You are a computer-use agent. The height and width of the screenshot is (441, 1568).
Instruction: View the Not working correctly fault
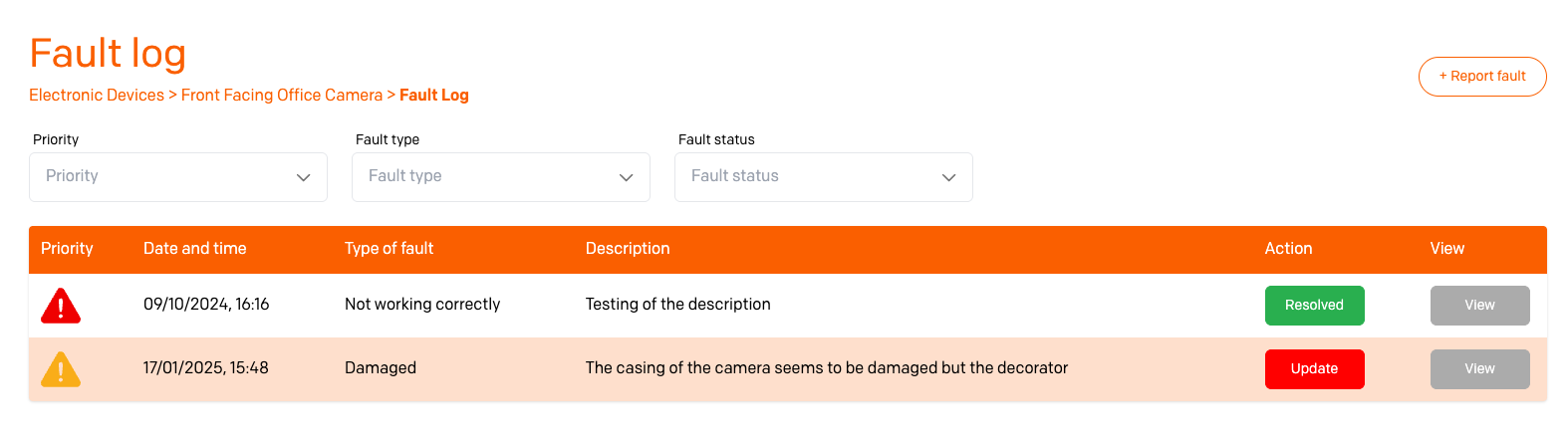[x=1479, y=306]
